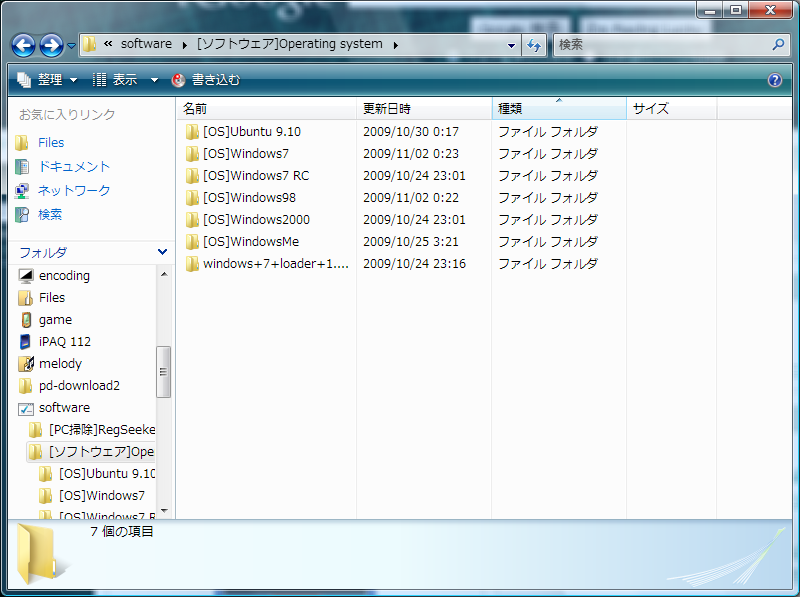Select the [OS]Windows7 folder in file list

245,154
